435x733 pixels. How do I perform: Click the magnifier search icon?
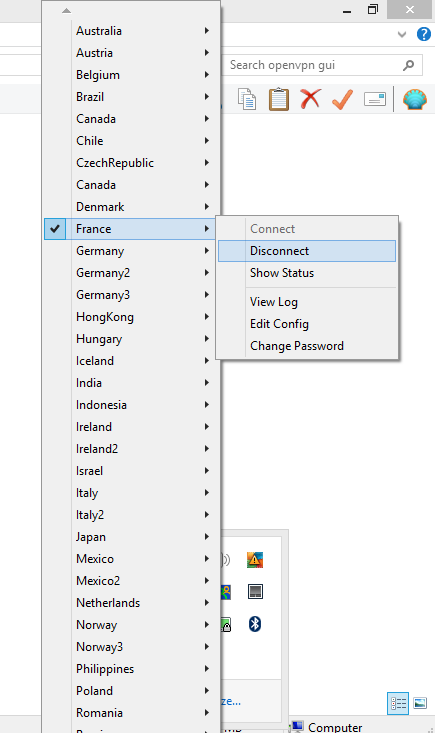[408, 65]
